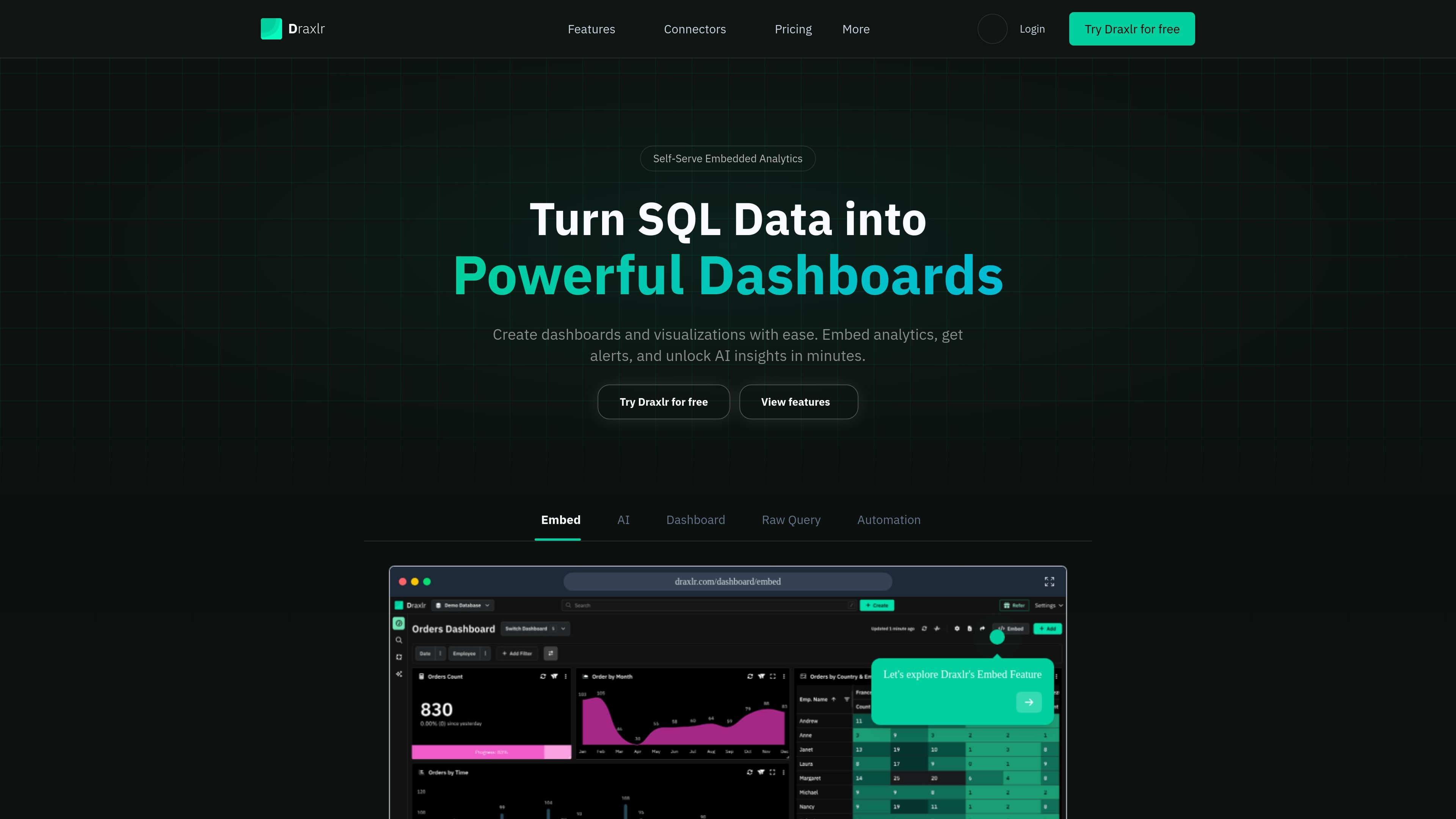Click the filter swap icon beside Add Filter

pos(551,653)
